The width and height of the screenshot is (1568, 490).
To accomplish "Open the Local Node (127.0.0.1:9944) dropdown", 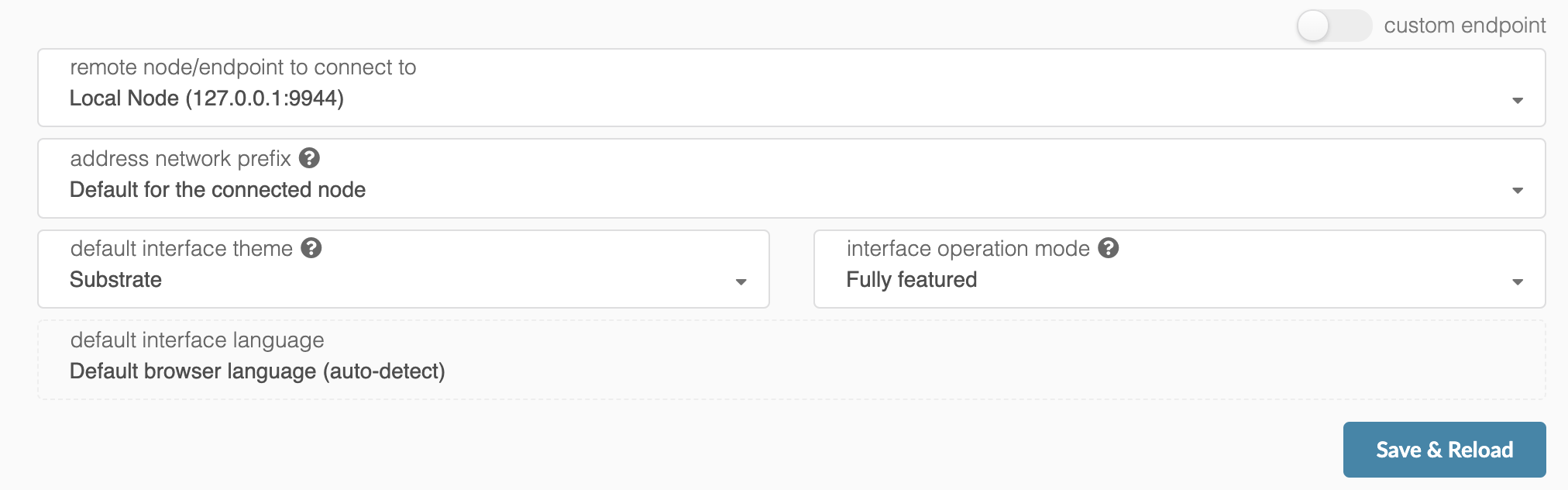I will 792,88.
